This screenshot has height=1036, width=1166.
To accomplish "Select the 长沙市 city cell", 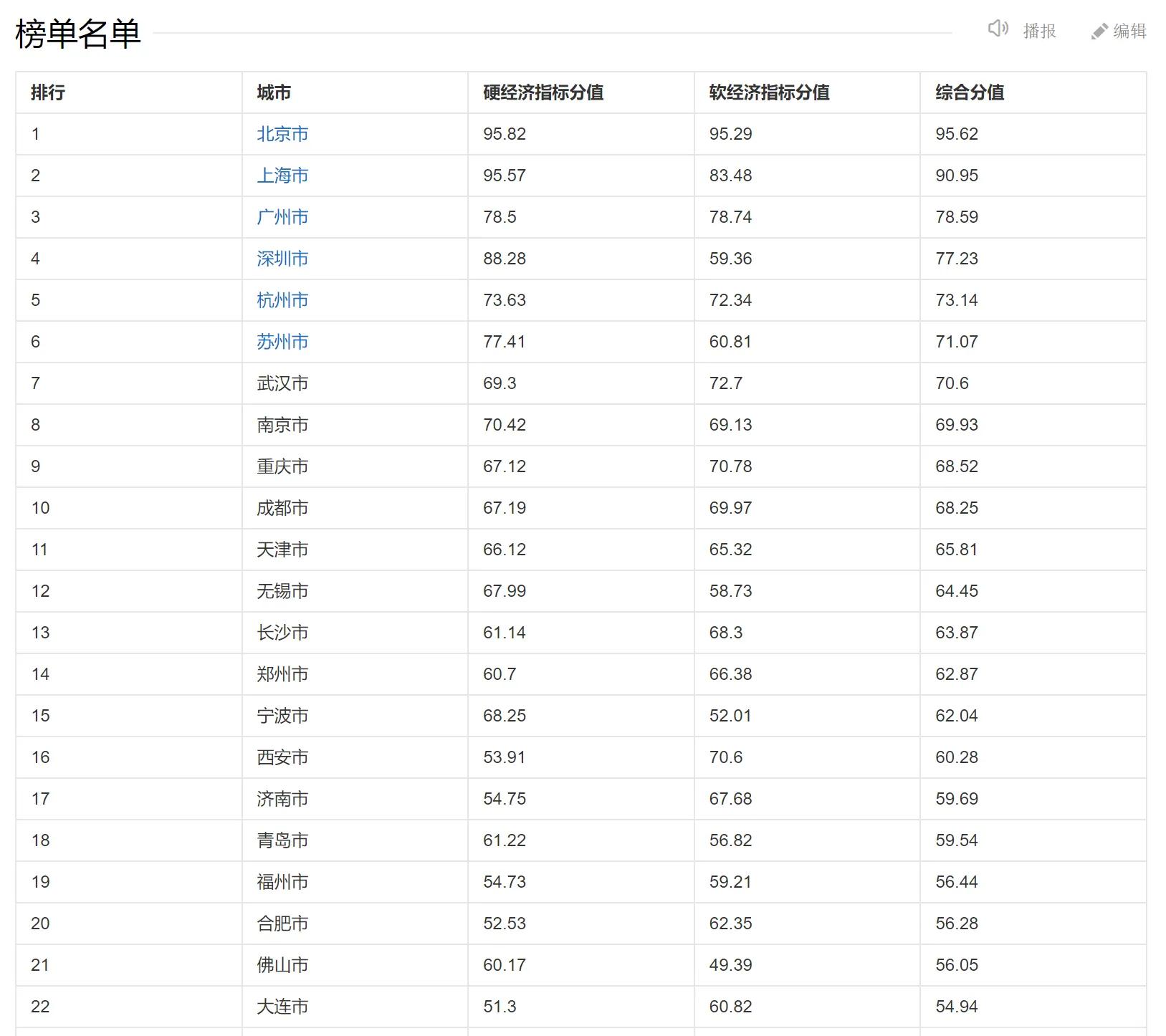I will (355, 633).
